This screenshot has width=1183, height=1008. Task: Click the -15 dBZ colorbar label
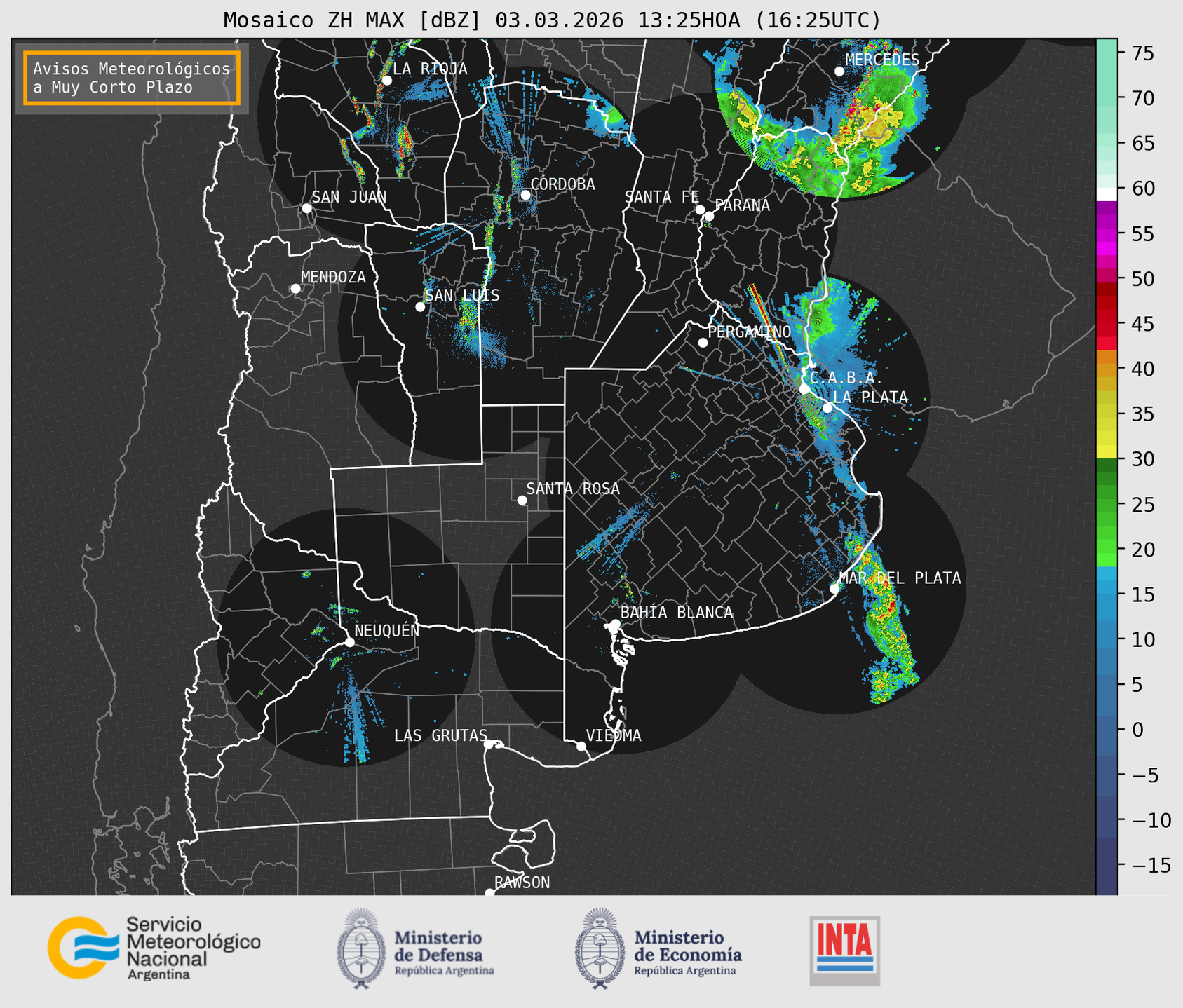pyautogui.click(x=1151, y=865)
